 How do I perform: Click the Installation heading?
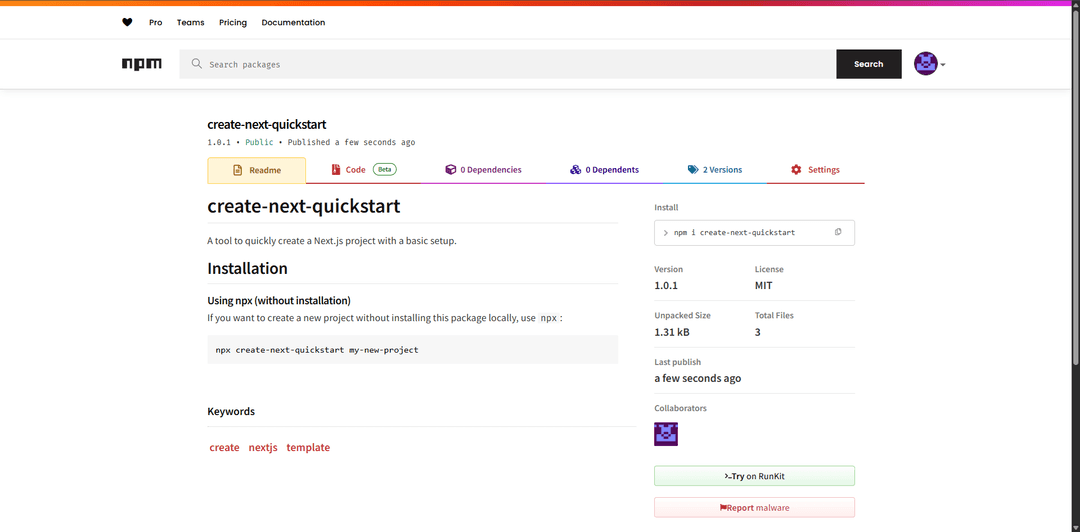247,268
